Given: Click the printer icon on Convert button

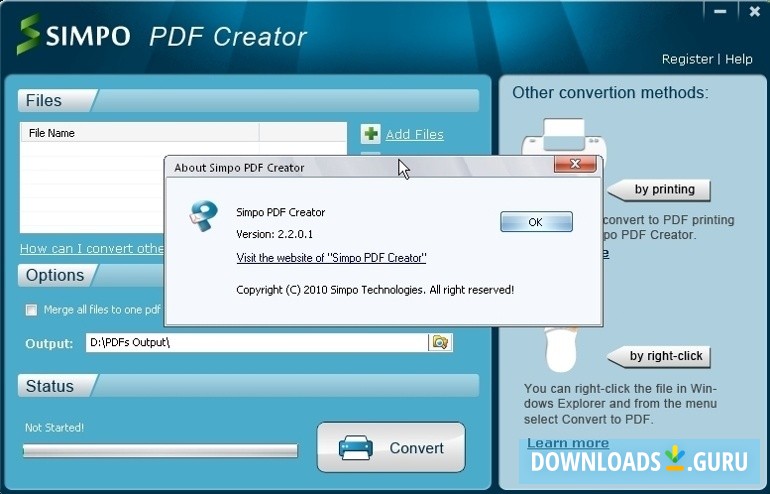Looking at the screenshot, I should coord(356,447).
